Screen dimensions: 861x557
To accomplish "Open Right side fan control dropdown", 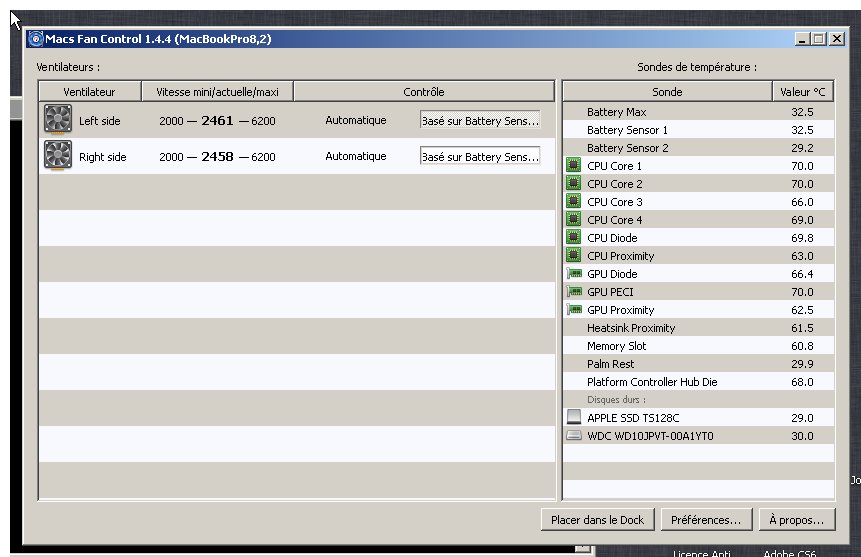I will [x=479, y=157].
